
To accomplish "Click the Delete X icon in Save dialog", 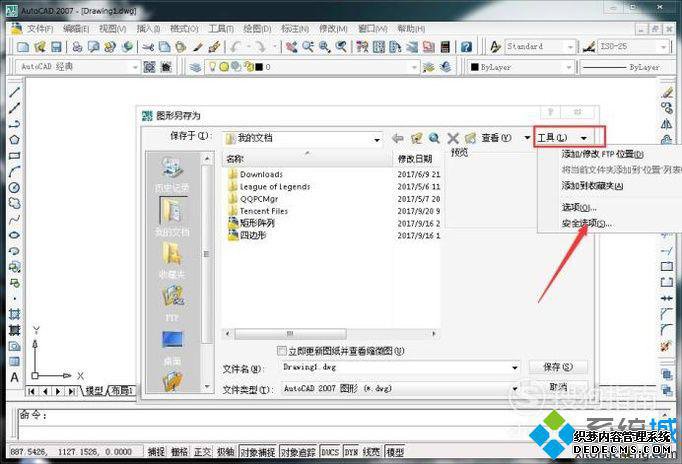I will pos(453,138).
